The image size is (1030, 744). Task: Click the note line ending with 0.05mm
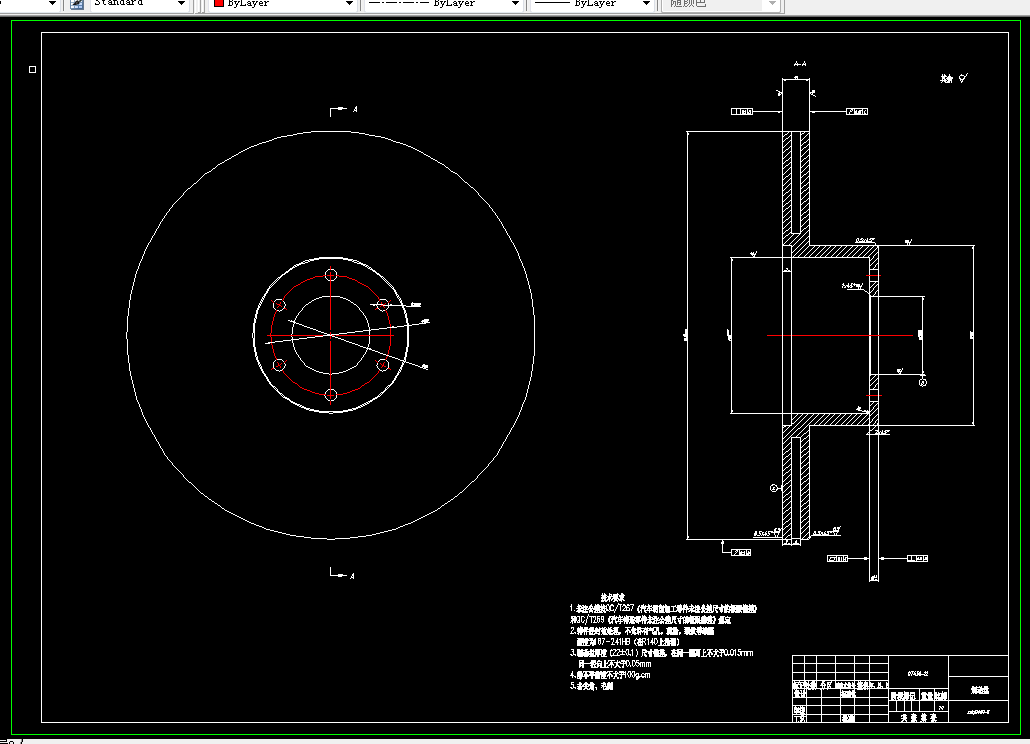click(615, 664)
